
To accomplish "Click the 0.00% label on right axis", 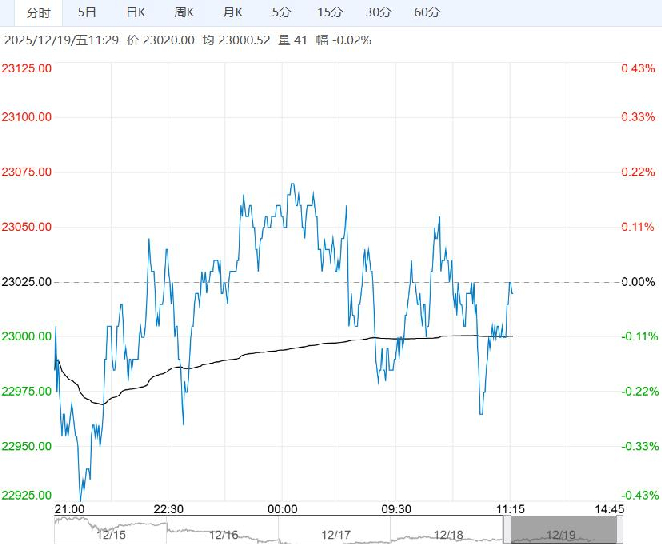I will point(637,282).
